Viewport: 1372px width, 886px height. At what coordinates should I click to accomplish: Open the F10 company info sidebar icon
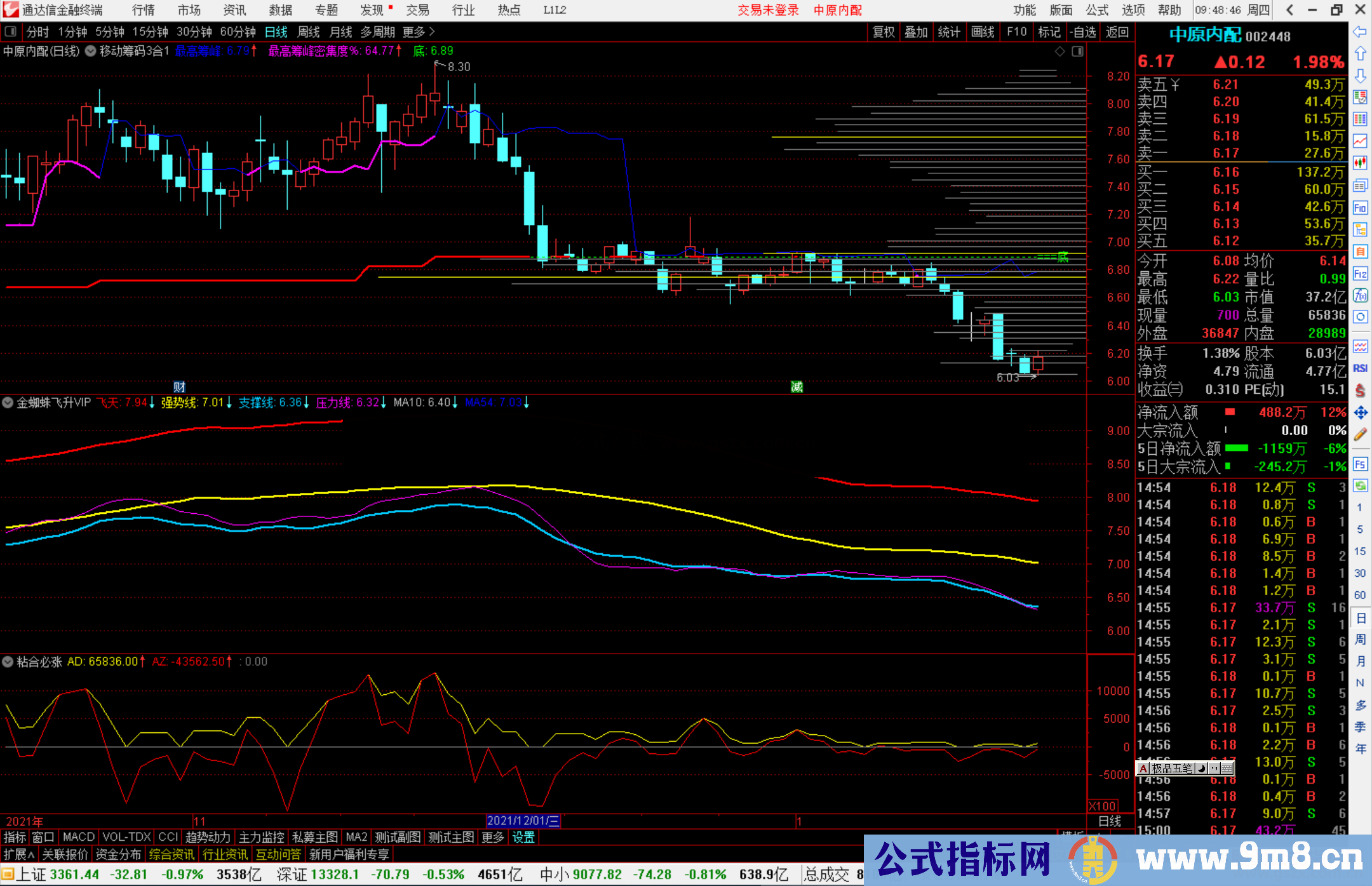point(1360,208)
